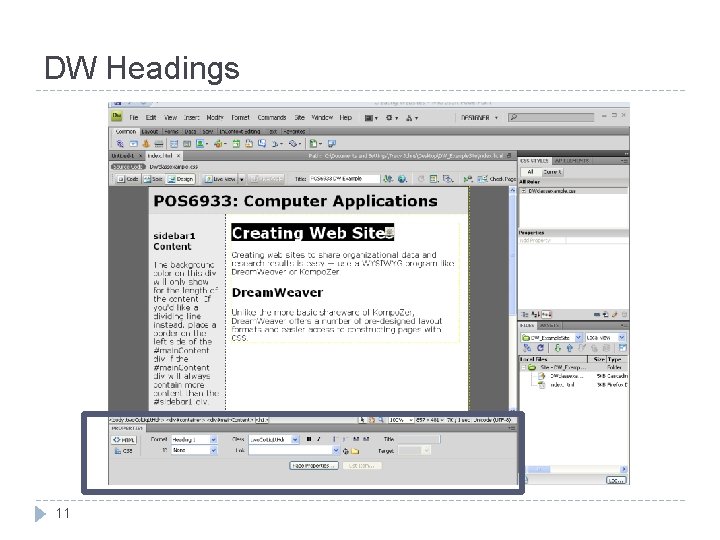Select the Creating Web Sites heading

point(312,233)
